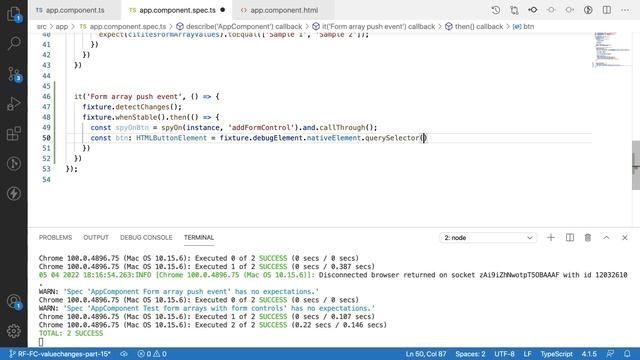The image size is (640, 360).
Task: Open the Explorer view in activity bar
Action: pyautogui.click(x=14, y=13)
